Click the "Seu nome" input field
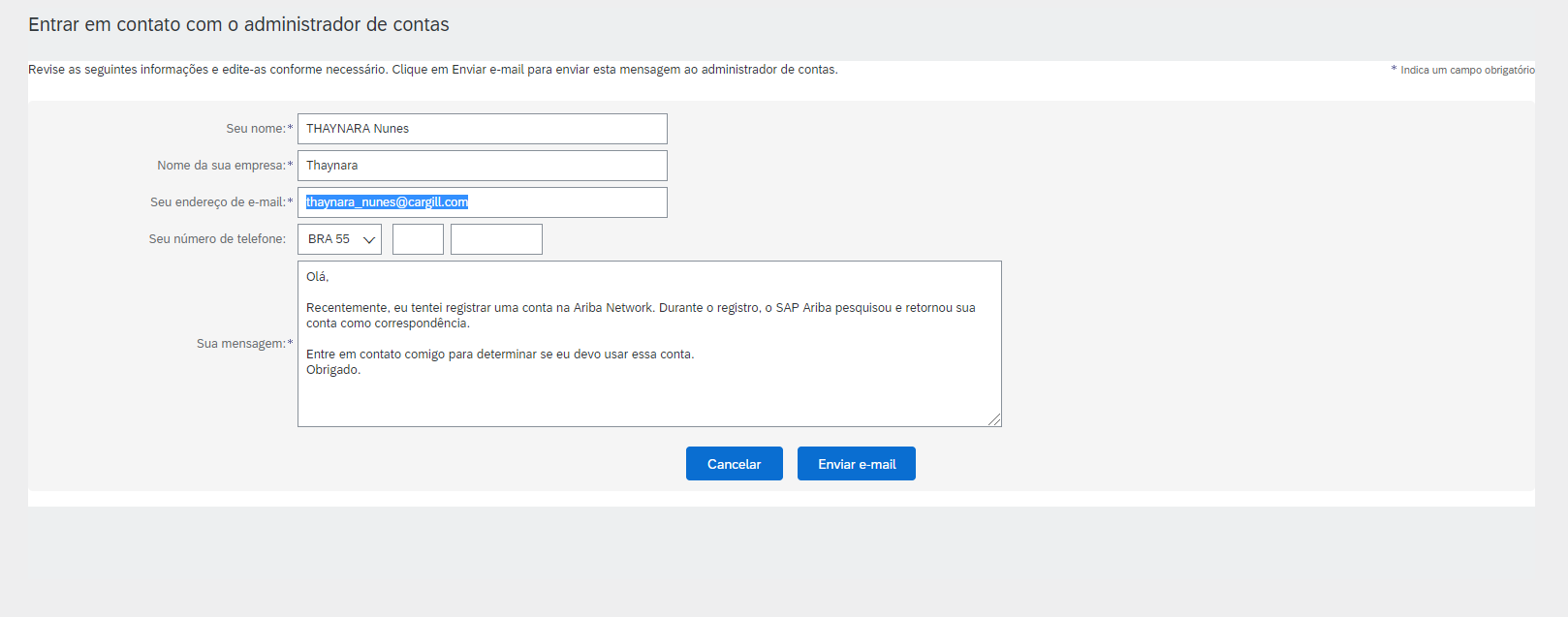The height and width of the screenshot is (617, 1568). point(482,129)
